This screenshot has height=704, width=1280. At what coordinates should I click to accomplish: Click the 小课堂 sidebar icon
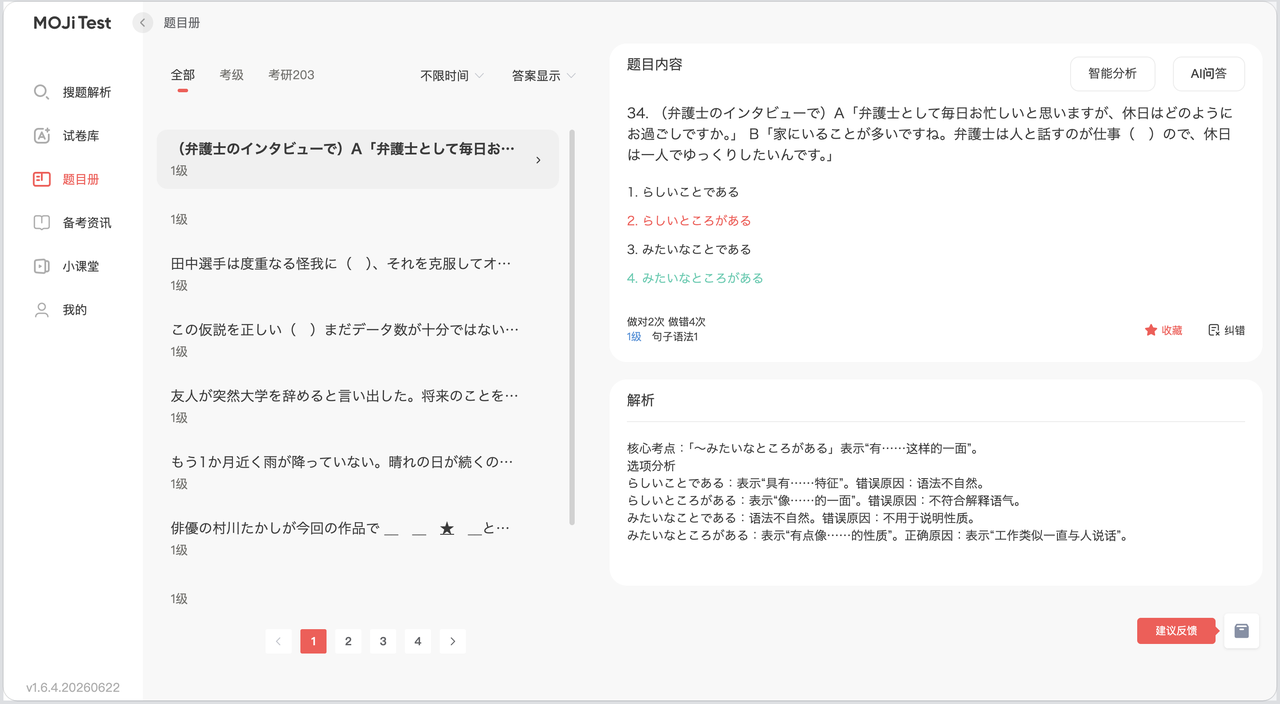pos(41,266)
